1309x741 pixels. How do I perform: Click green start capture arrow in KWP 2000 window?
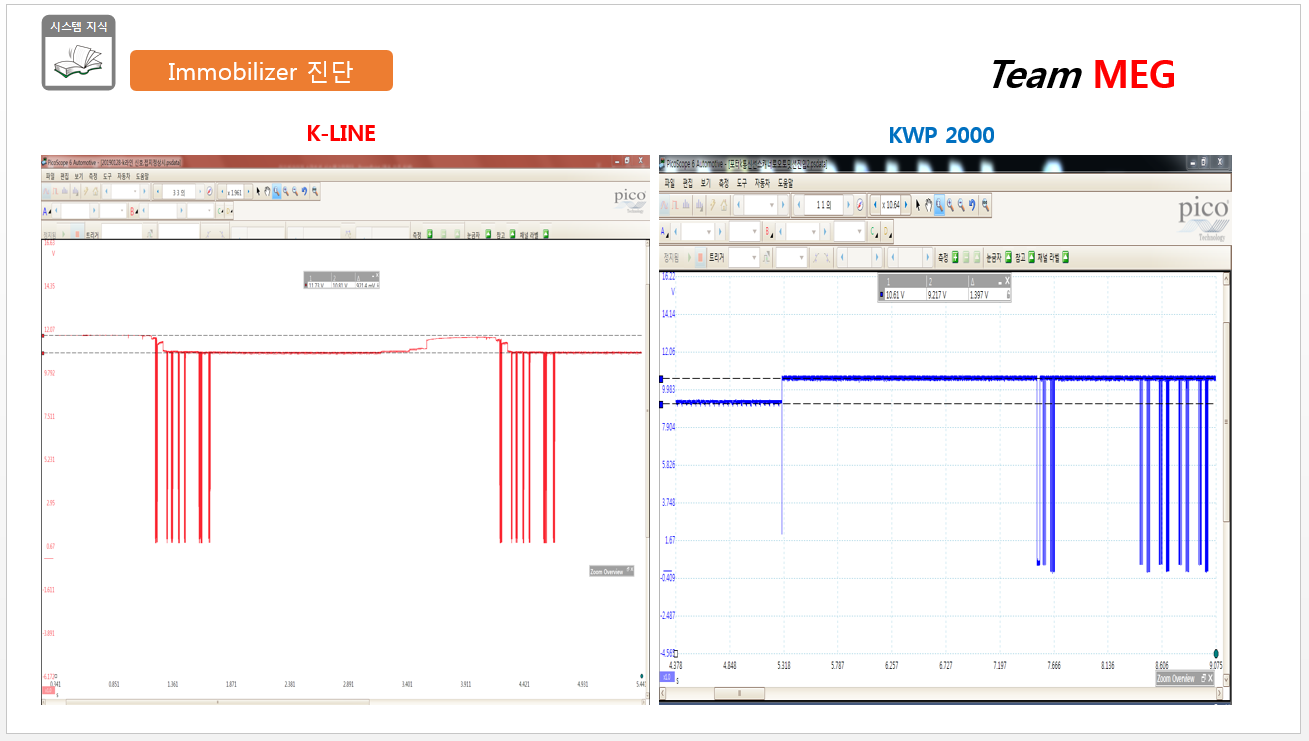pyautogui.click(x=689, y=257)
